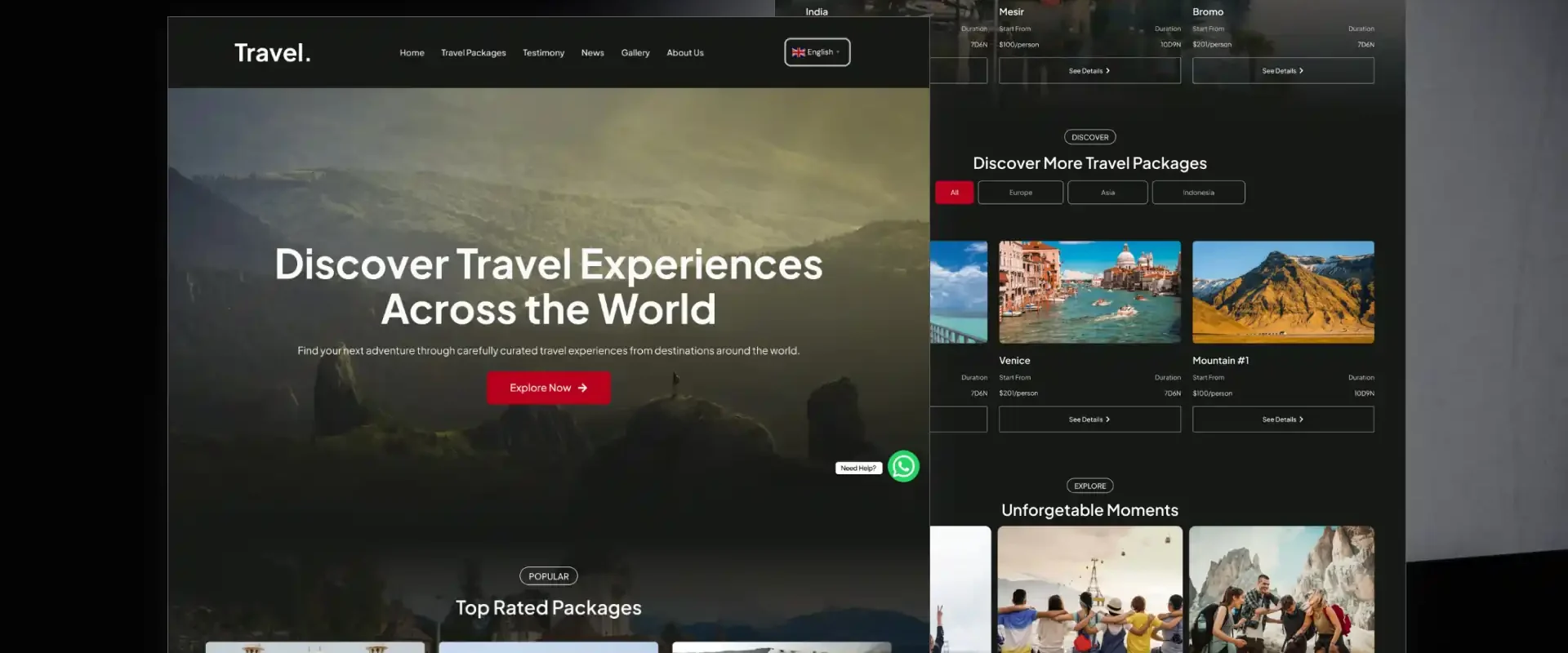
Task: Click the Discover More Travel Packages heading
Action: click(1089, 163)
